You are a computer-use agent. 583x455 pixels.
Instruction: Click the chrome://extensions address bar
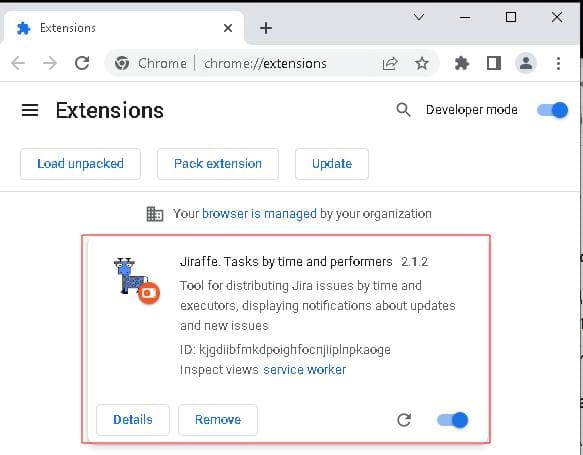271,64
